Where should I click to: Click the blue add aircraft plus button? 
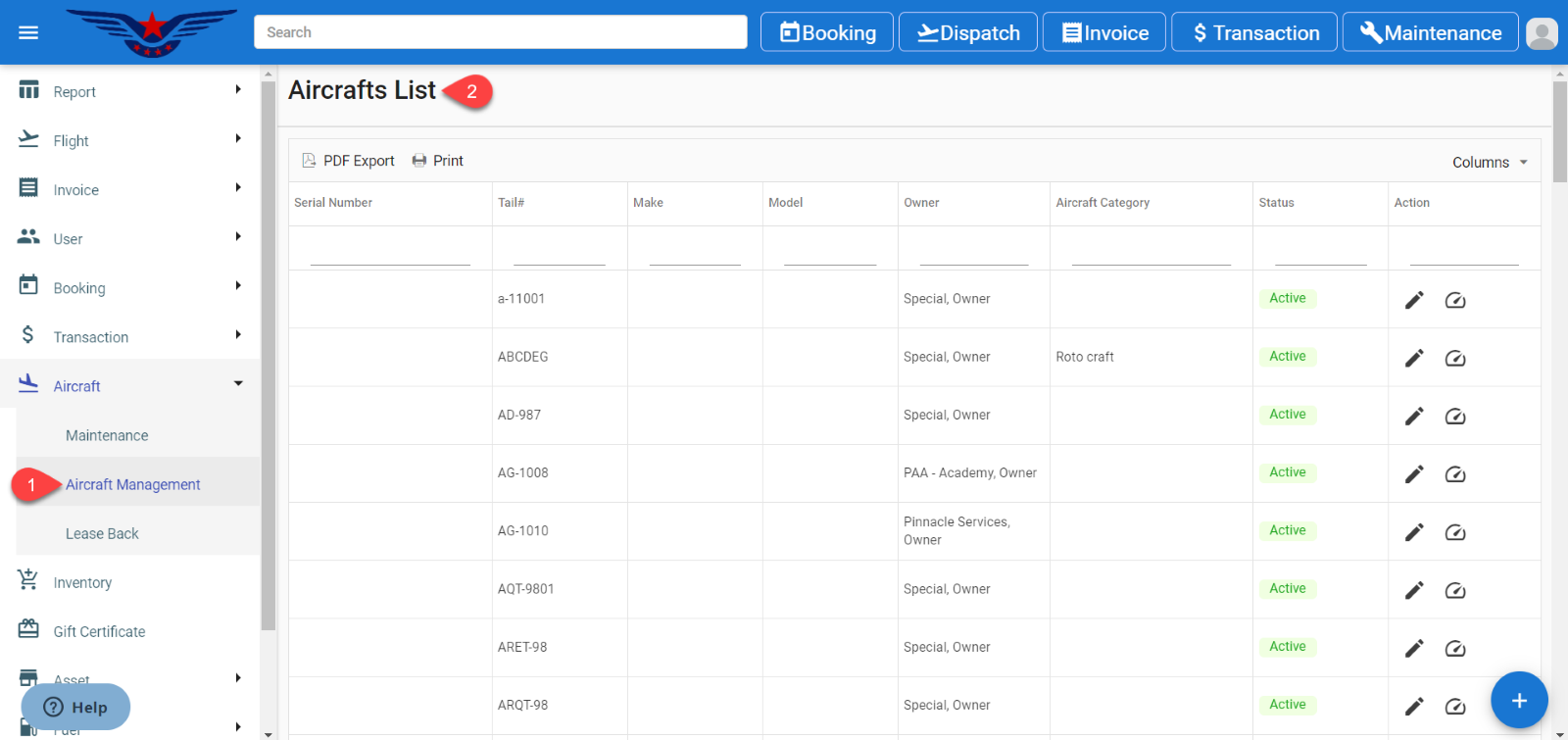click(x=1518, y=700)
